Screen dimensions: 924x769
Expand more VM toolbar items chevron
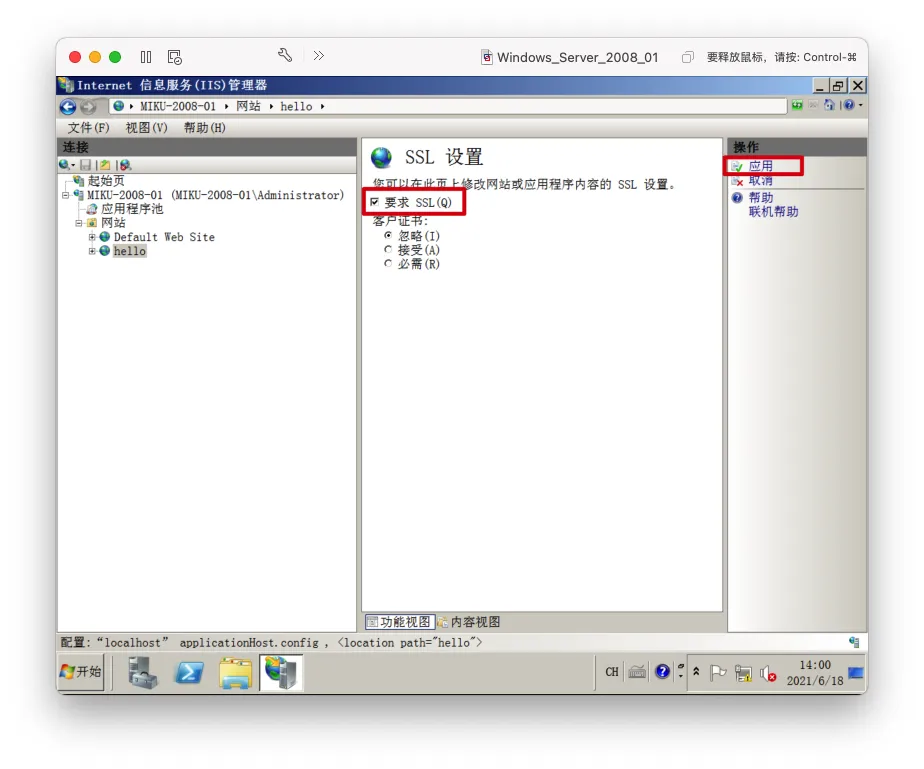coord(319,56)
